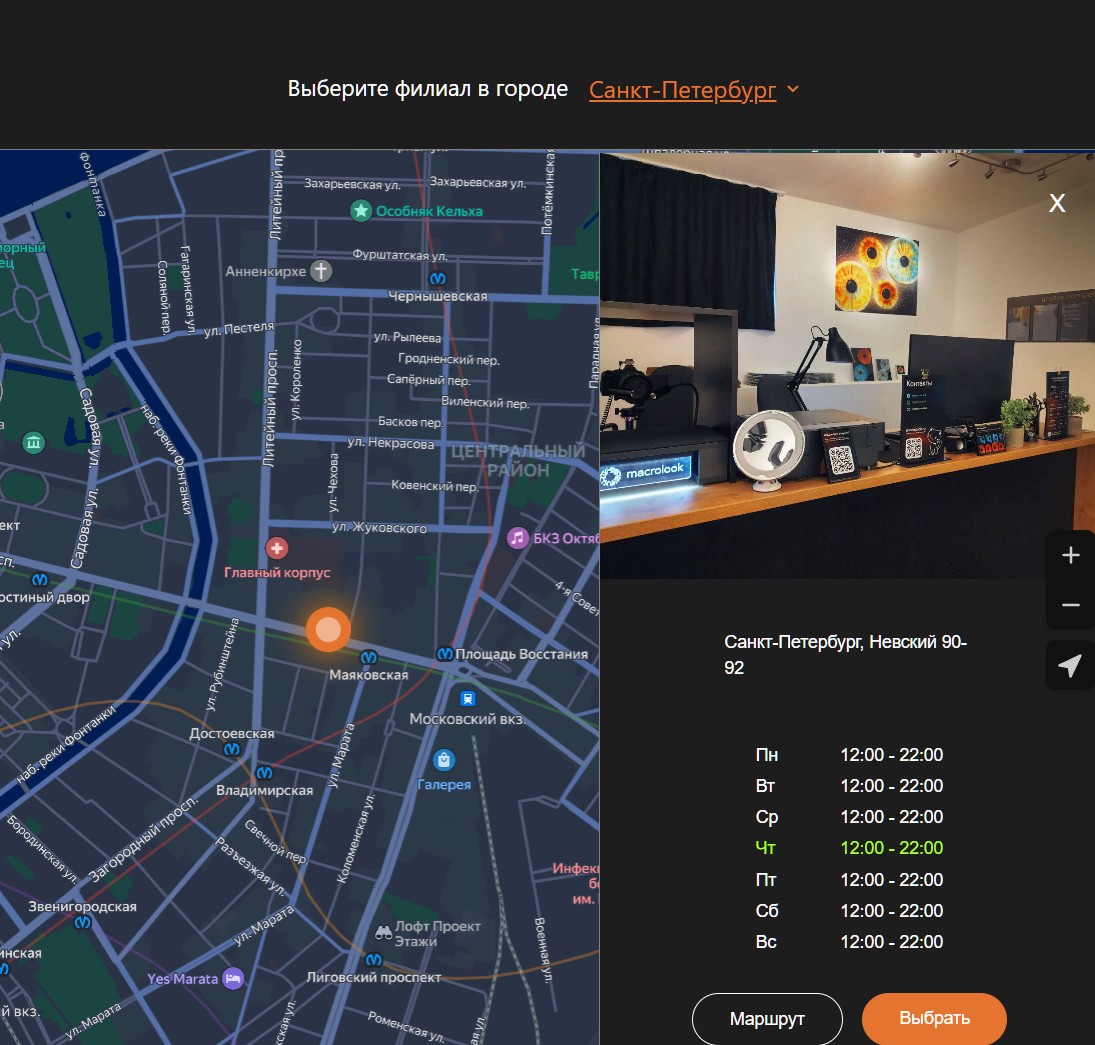Viewport: 1095px width, 1045px height.
Task: Click the Особняк Кельха star icon
Action: click(x=360, y=210)
